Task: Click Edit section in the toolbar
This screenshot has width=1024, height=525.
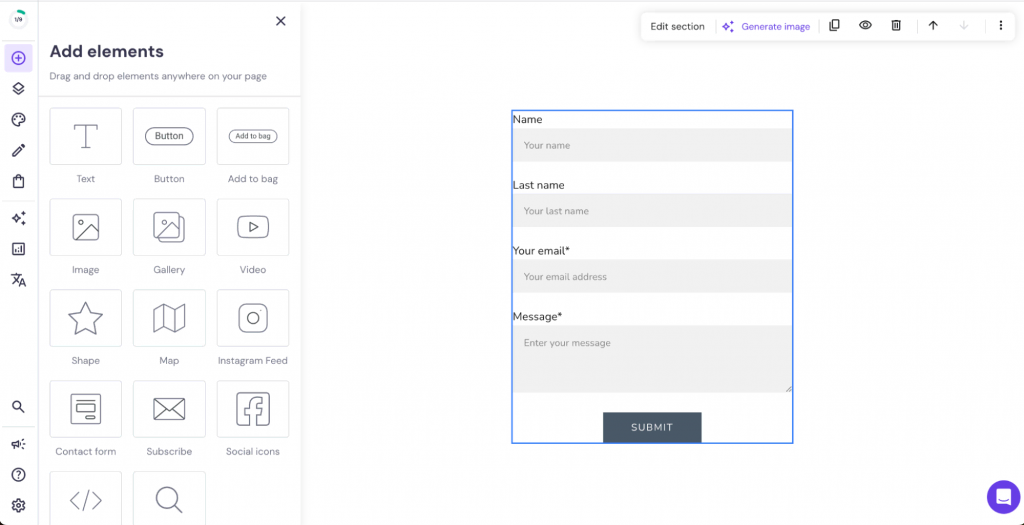Action: click(677, 27)
